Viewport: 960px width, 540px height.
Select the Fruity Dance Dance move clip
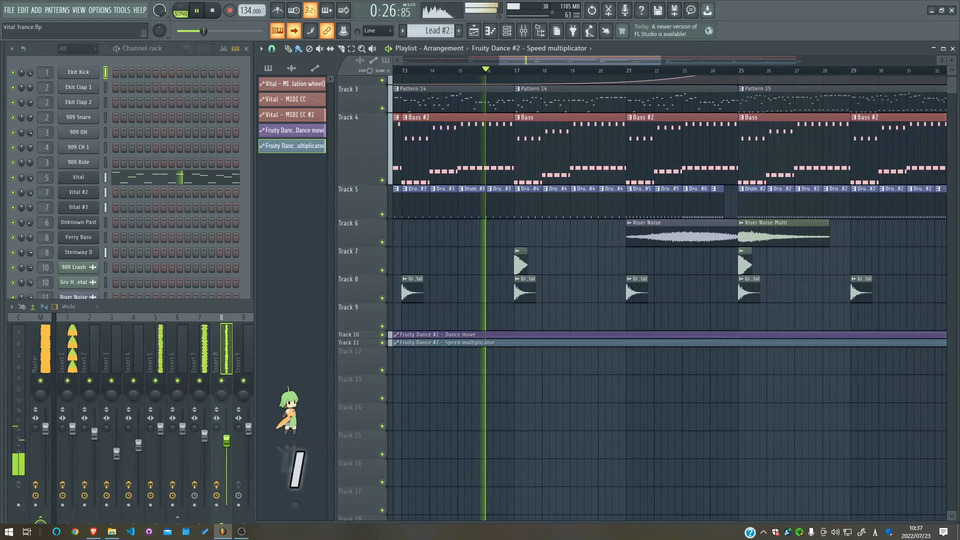(292, 130)
